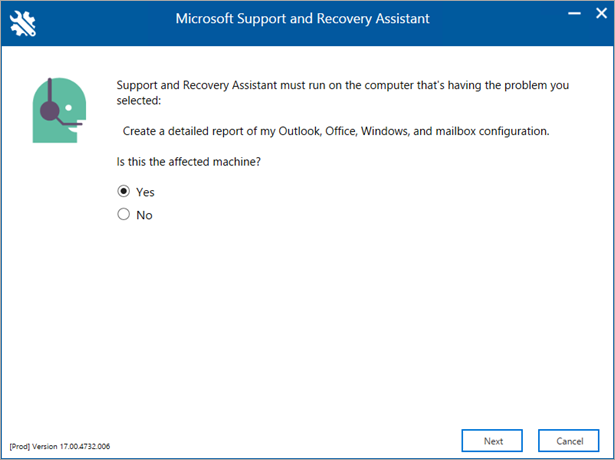The height and width of the screenshot is (460, 615).
Task: Click the headset support agent avatar
Action: pos(58,111)
